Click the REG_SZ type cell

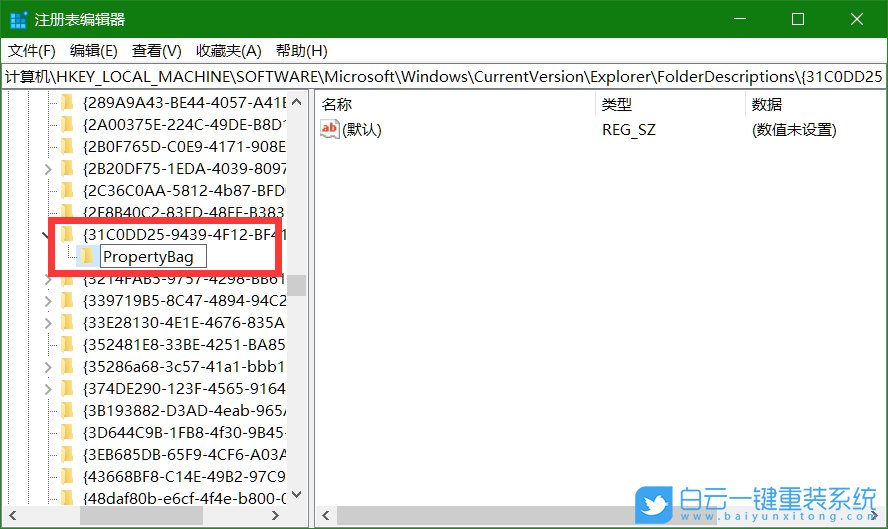629,130
